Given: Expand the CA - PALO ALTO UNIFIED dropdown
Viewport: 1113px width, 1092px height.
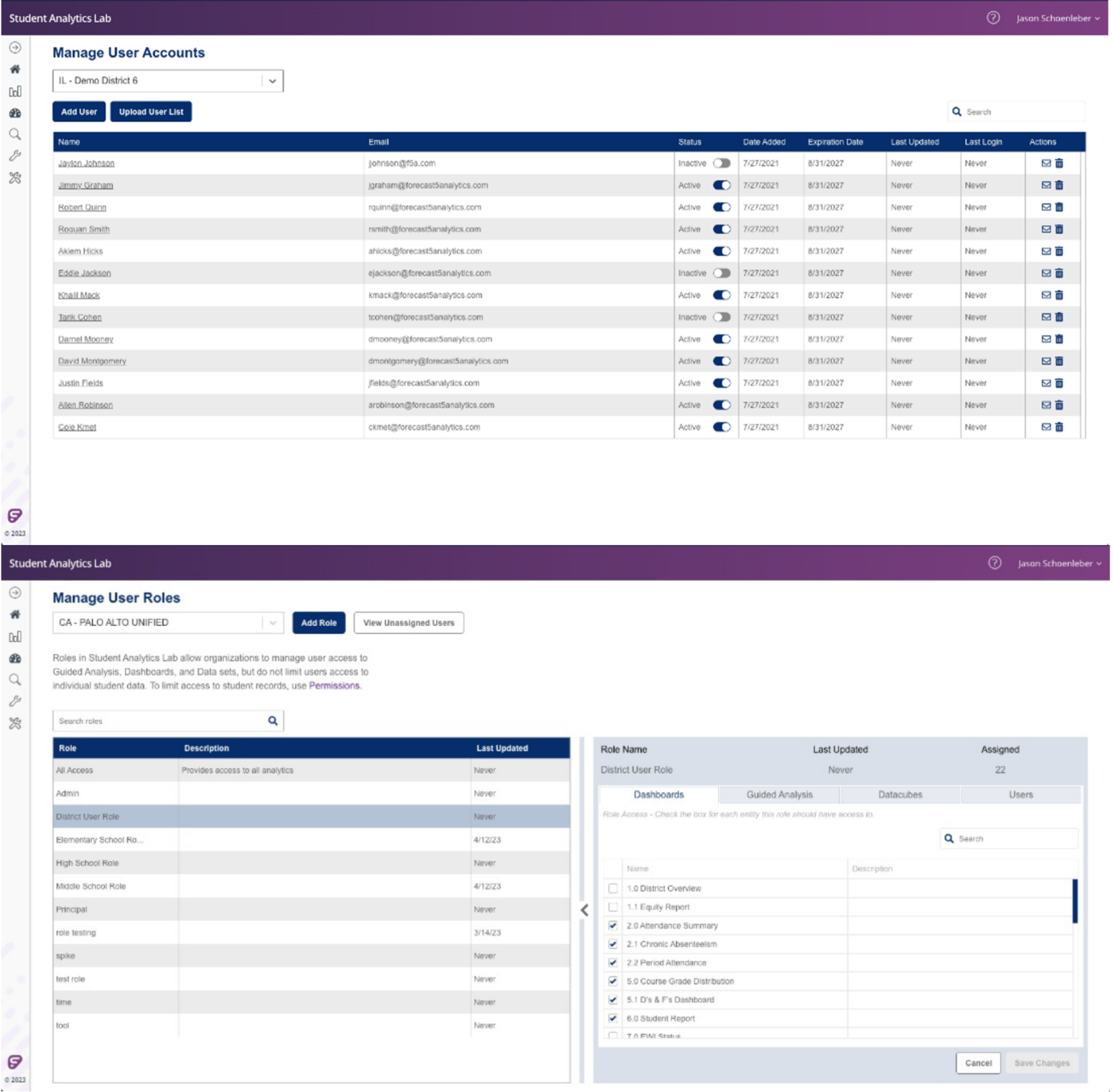Looking at the screenshot, I should click(272, 622).
